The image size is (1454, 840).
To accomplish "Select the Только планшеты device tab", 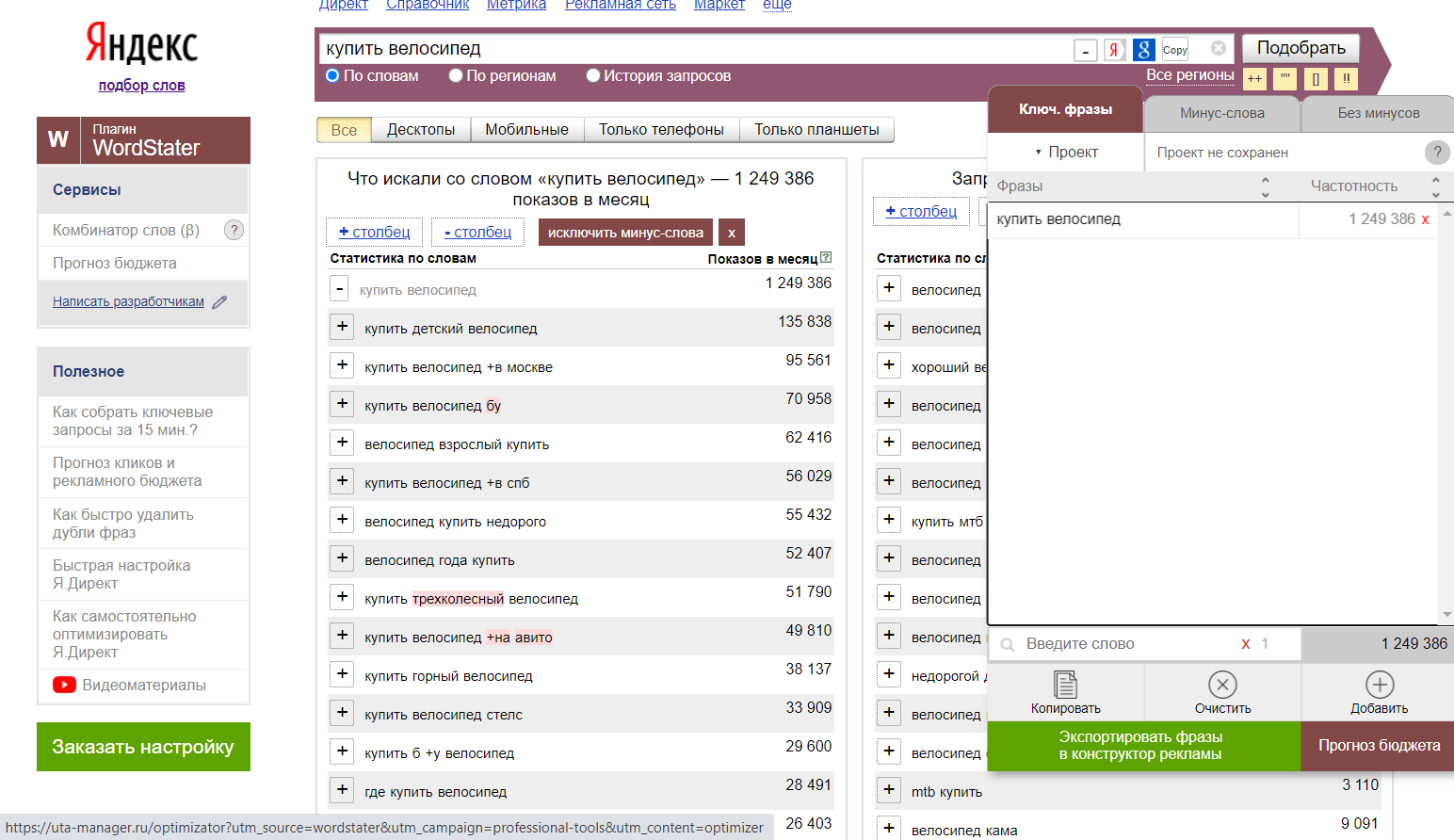I will click(816, 130).
